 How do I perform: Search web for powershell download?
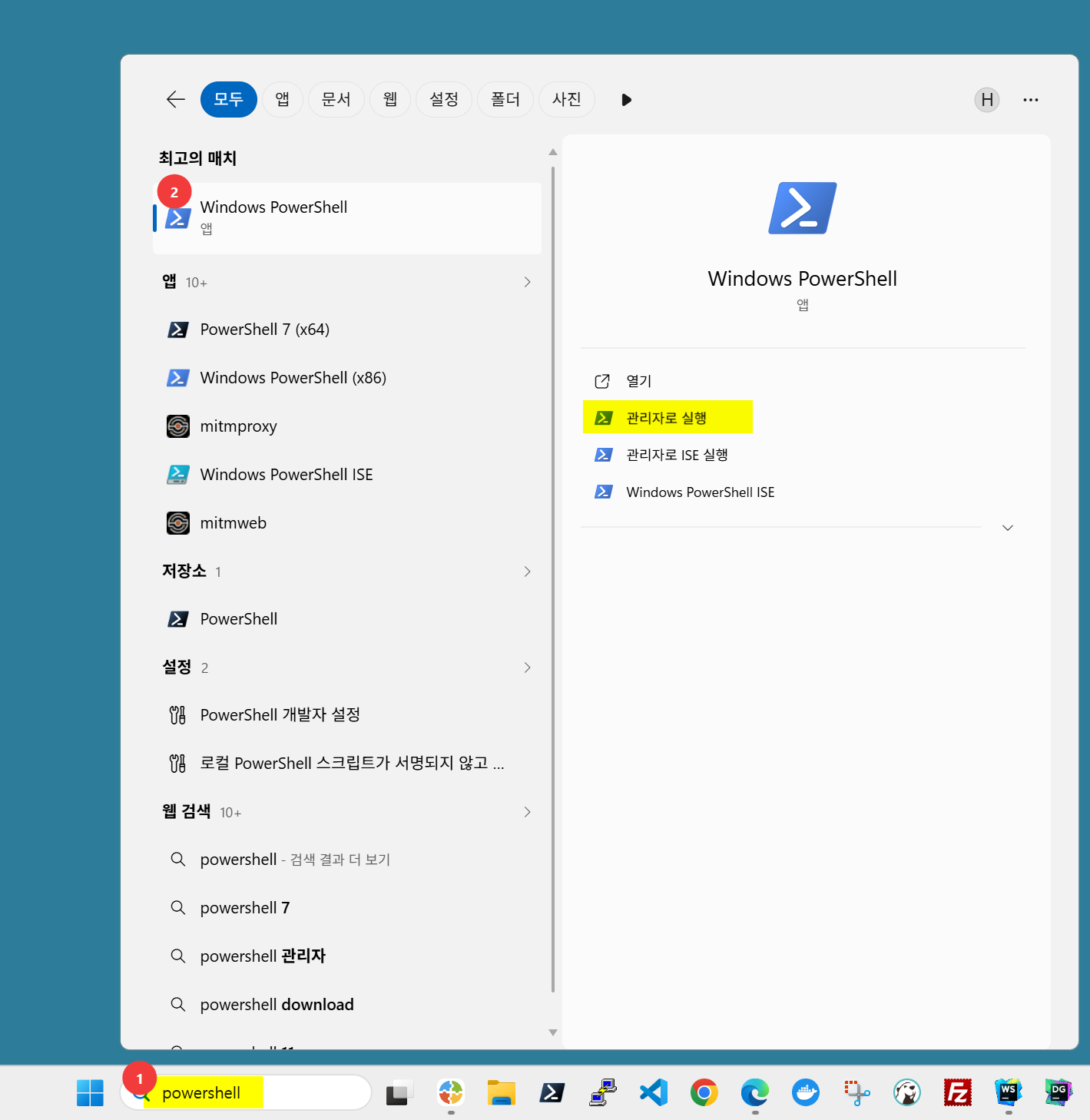click(347, 1005)
